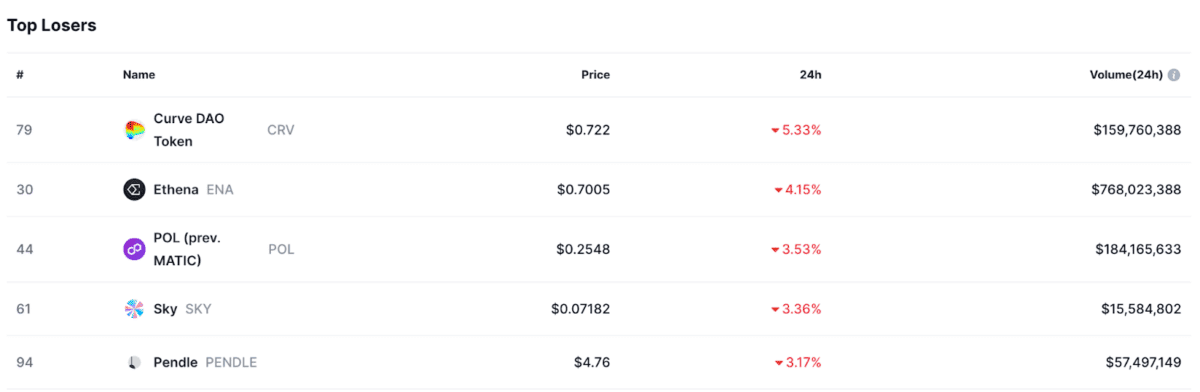
Task: Sort by the # rank column header
Action: point(20,75)
